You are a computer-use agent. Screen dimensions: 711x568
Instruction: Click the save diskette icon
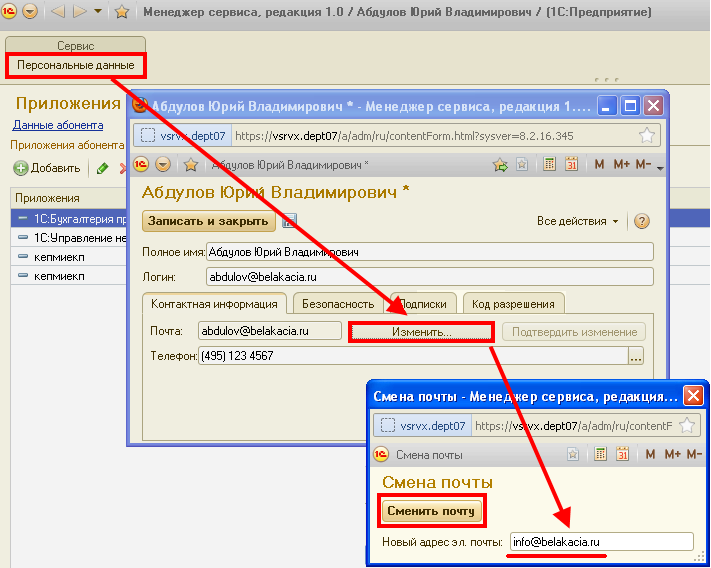pyautogui.click(x=289, y=221)
